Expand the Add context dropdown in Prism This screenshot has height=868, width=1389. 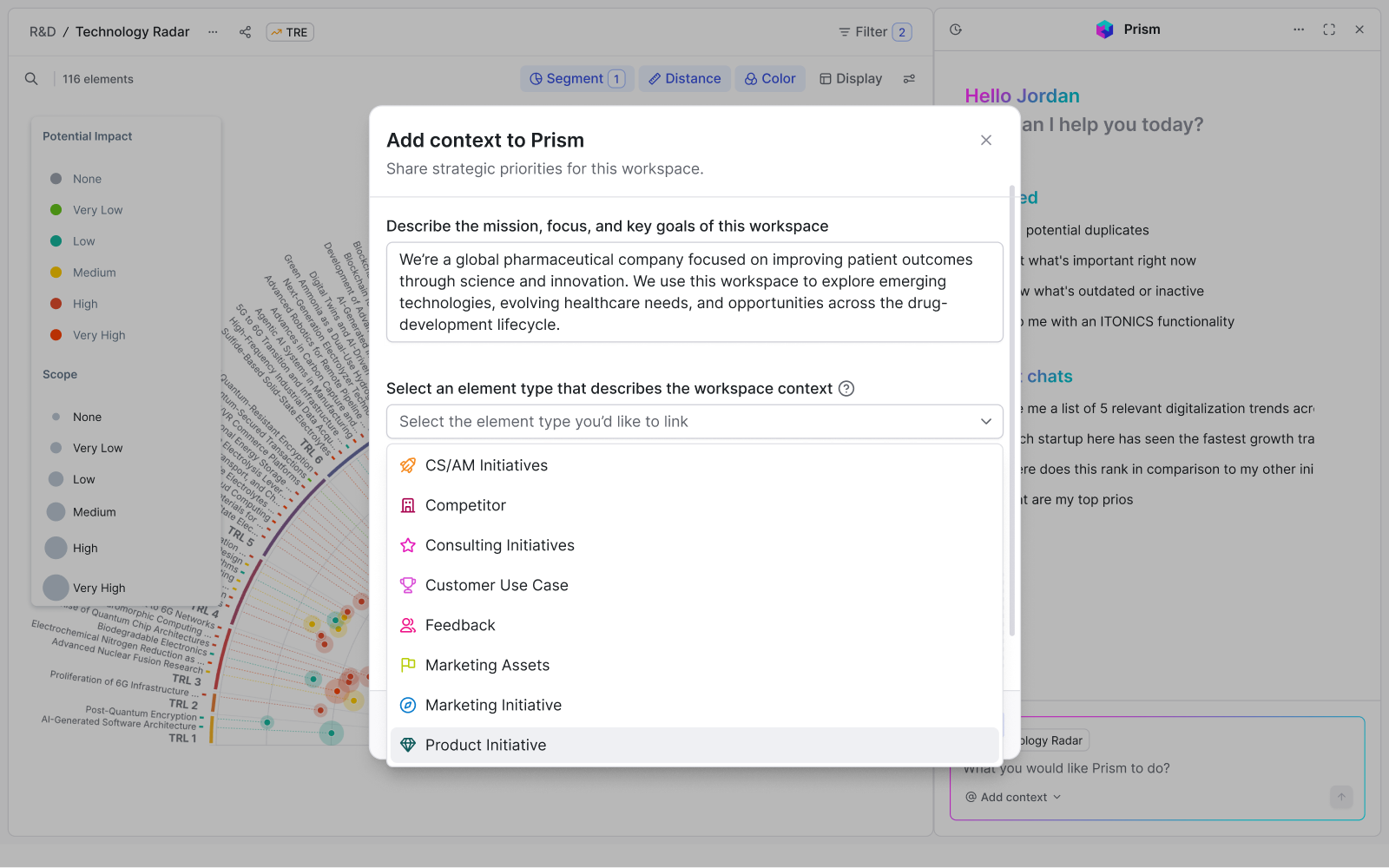click(x=1013, y=797)
